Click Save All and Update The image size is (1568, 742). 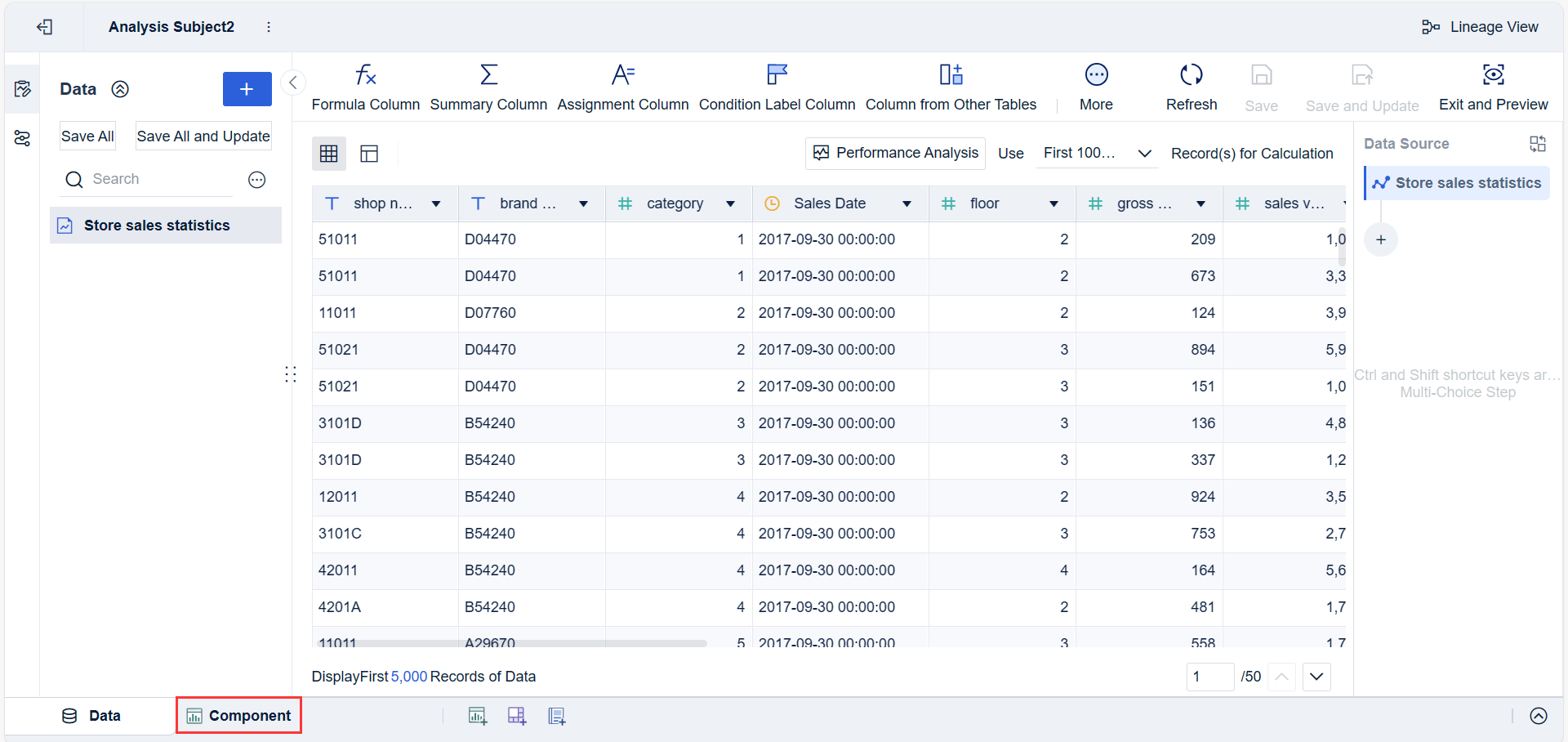[203, 136]
